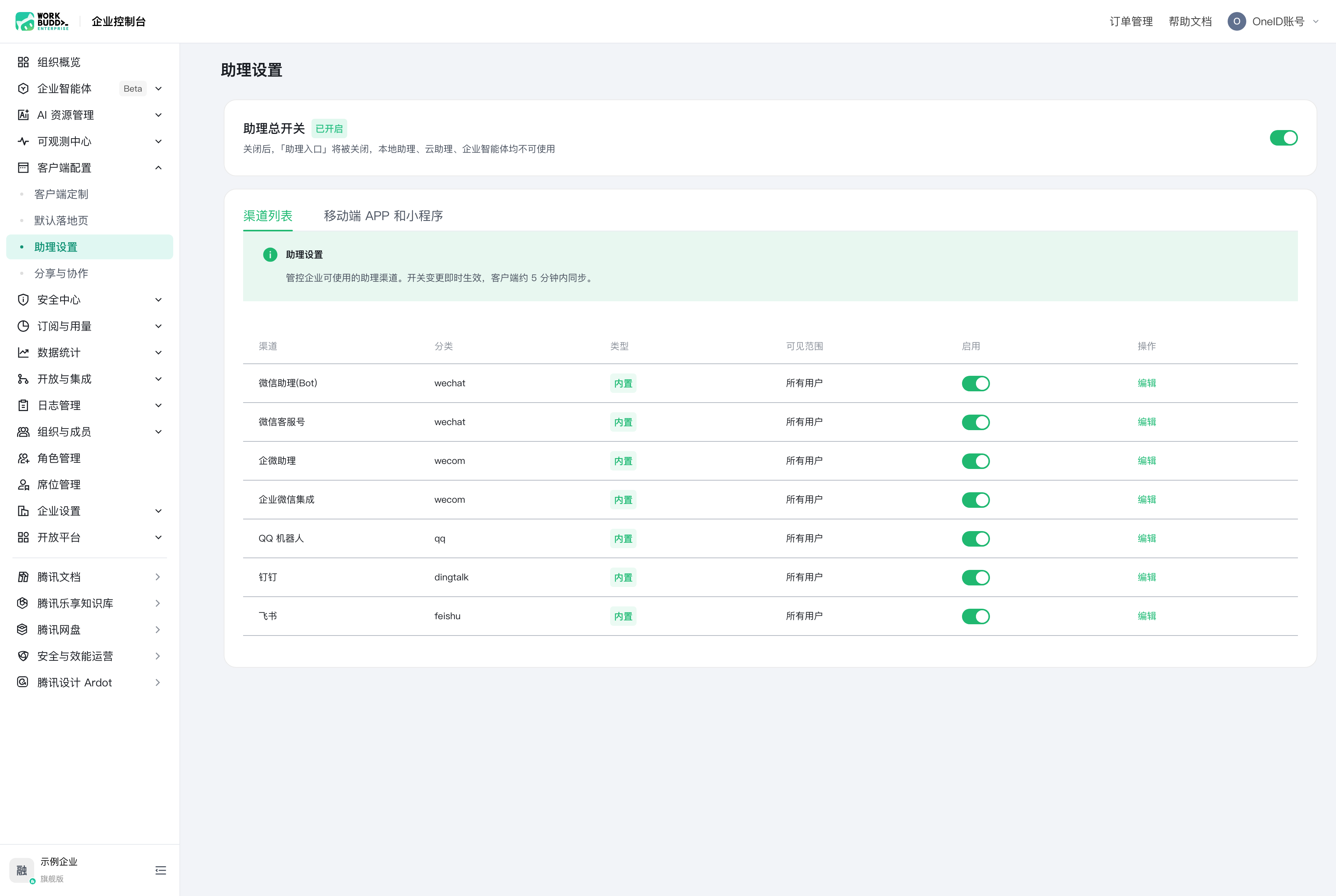Open 组织概览 grid icon in sidebar

tap(23, 62)
